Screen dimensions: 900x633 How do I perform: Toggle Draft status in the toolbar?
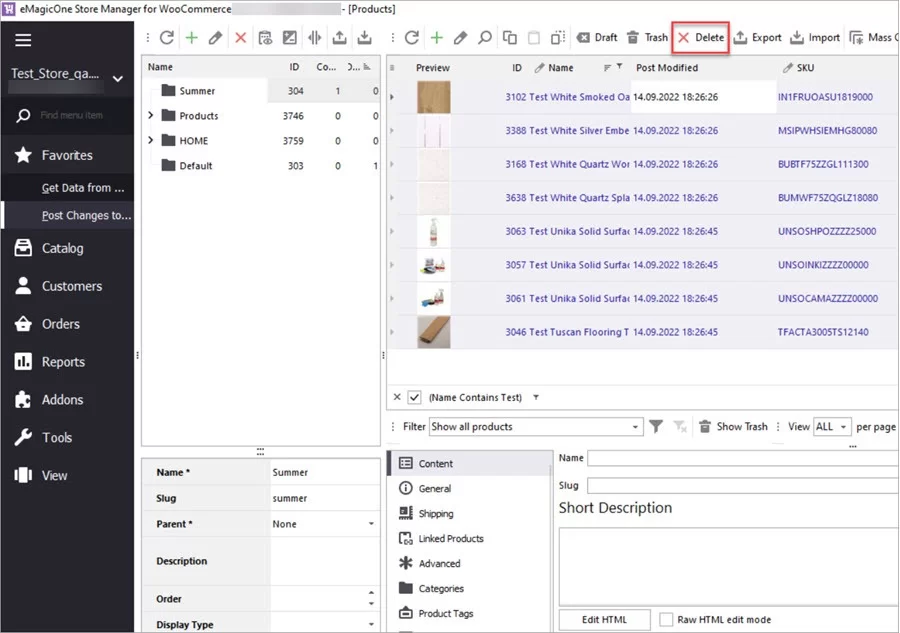tap(597, 38)
